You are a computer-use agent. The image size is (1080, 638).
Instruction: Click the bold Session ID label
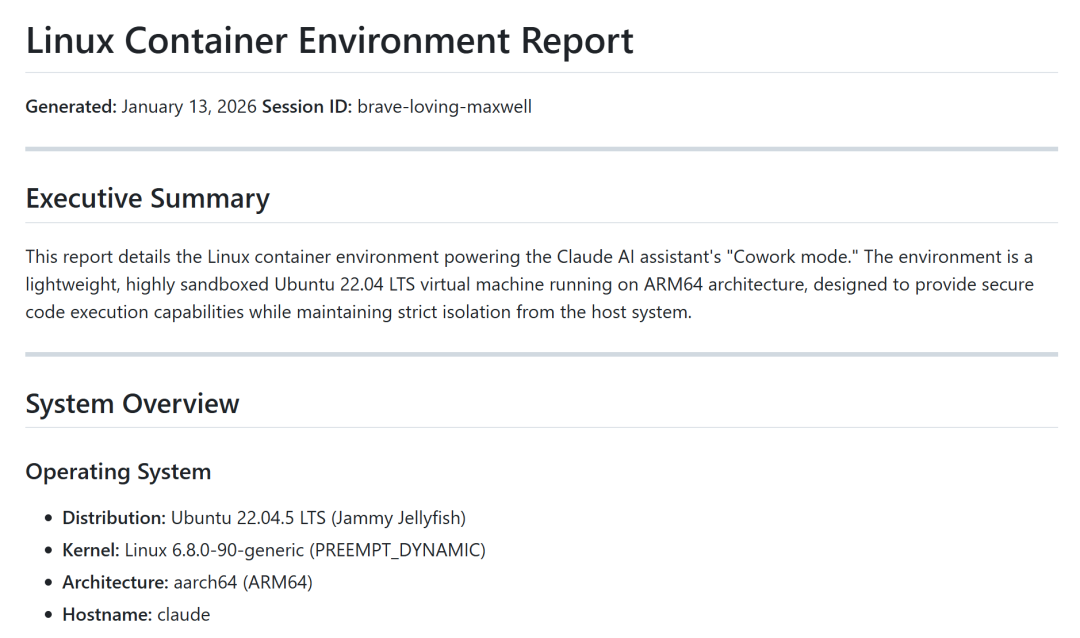coord(306,107)
